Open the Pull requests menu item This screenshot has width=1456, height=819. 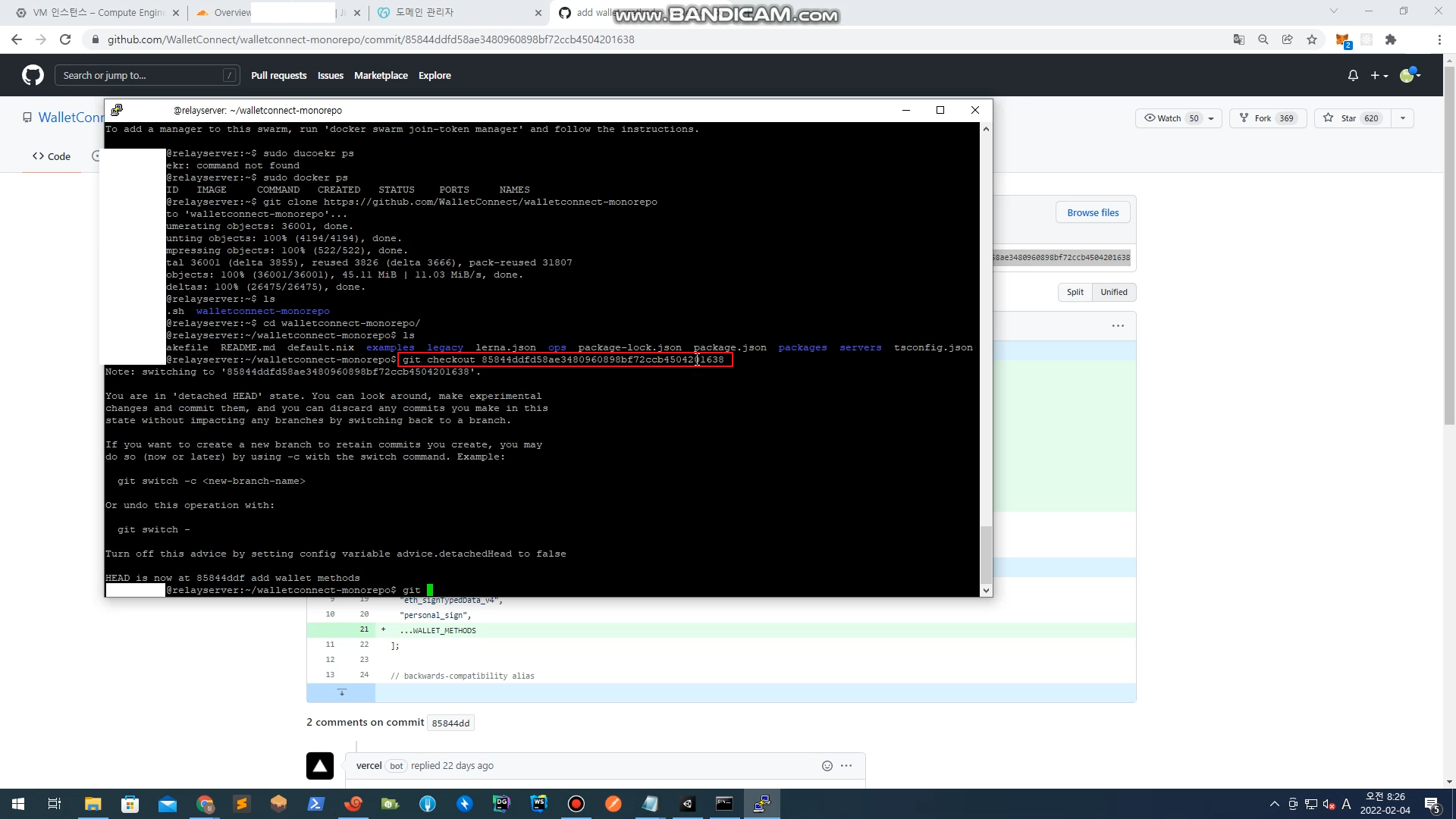pos(278,75)
